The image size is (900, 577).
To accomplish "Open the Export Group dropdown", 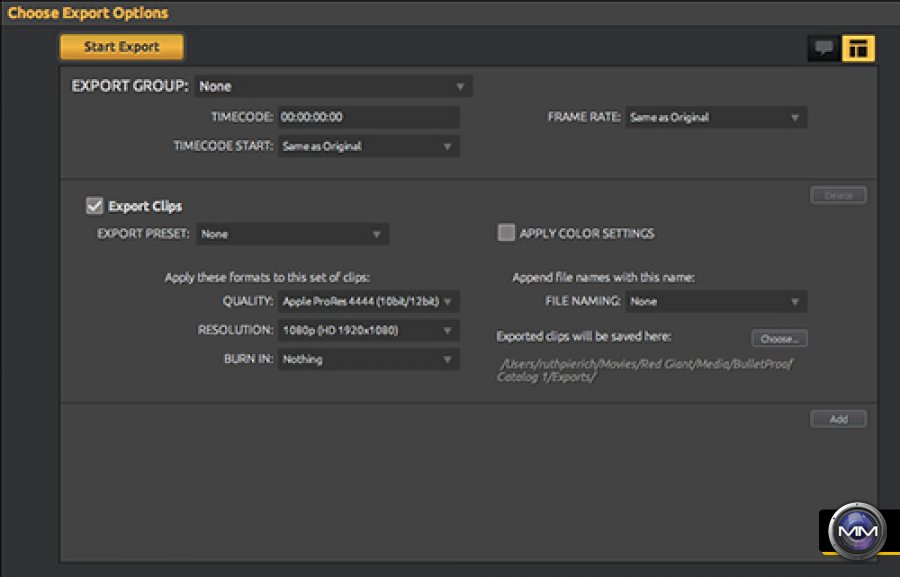I will coord(333,87).
